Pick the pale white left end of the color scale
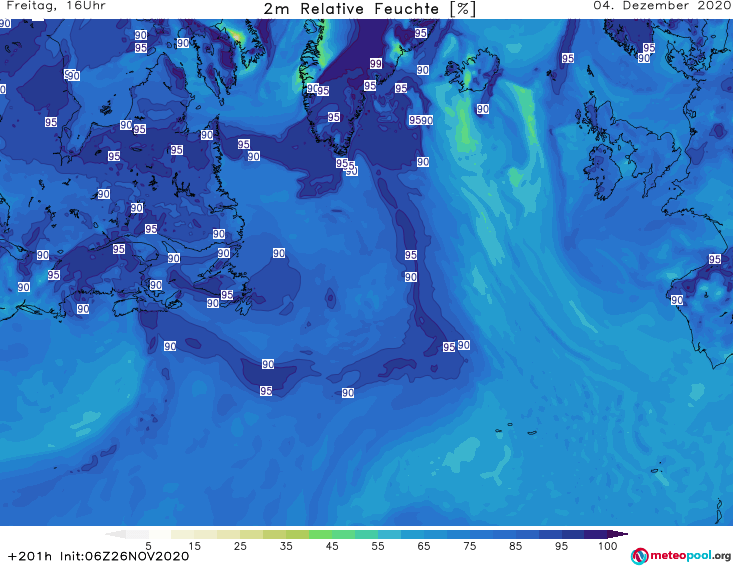 coord(115,534)
